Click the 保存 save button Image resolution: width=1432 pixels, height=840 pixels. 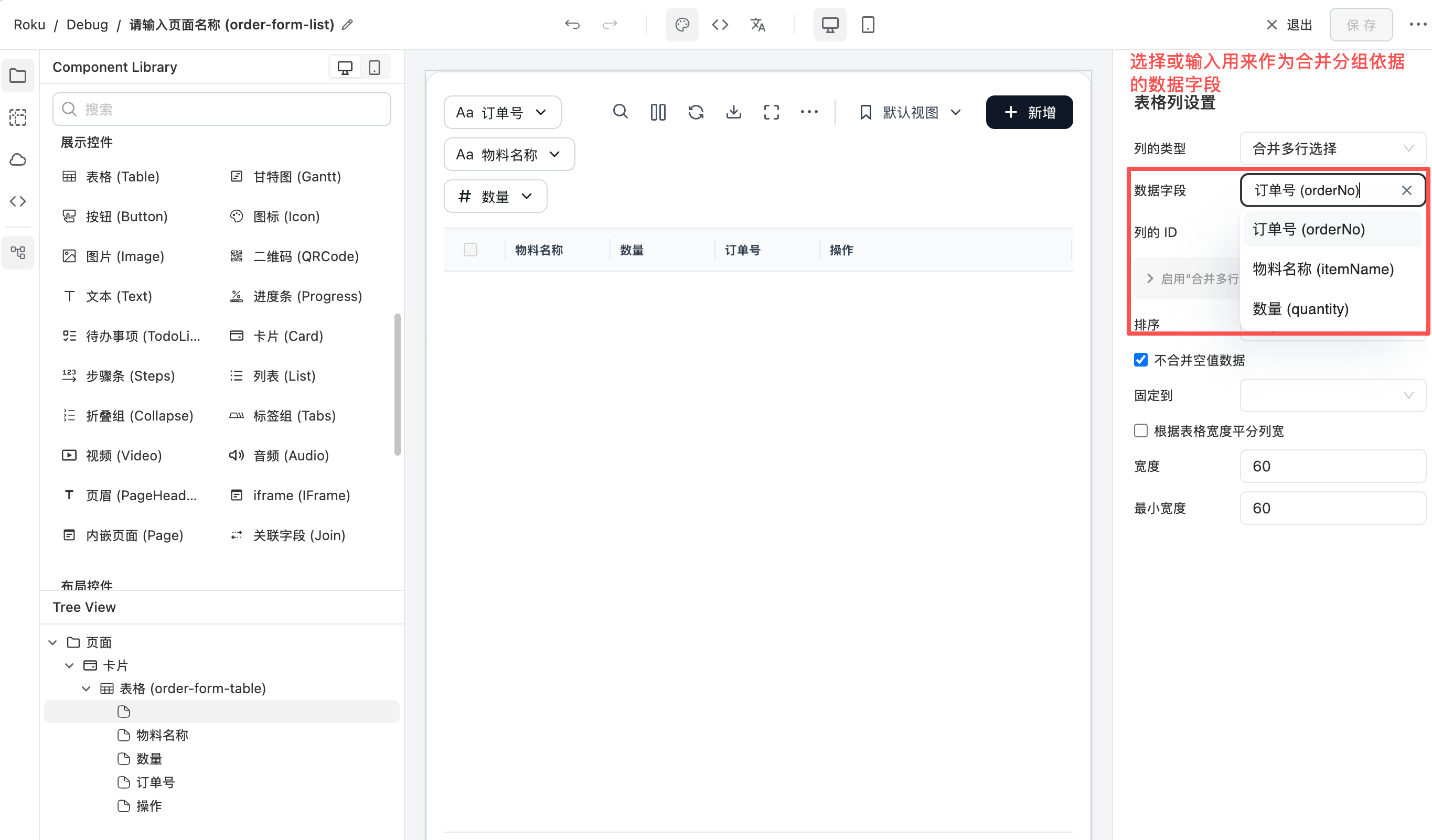tap(1361, 25)
